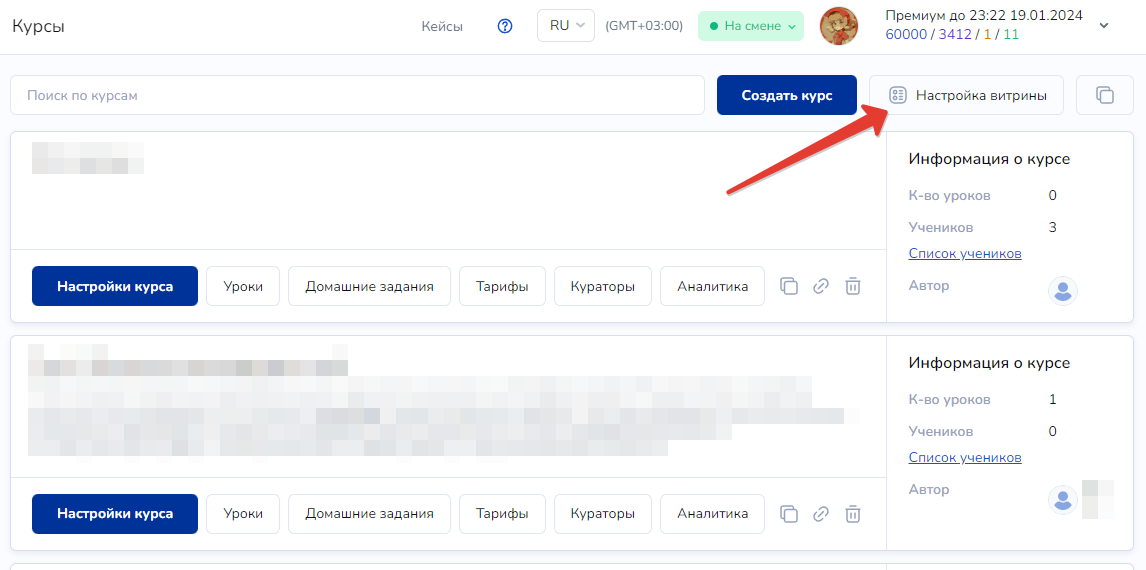Click the Поиск по курсам search field
This screenshot has height=570, width=1146.
tap(357, 95)
